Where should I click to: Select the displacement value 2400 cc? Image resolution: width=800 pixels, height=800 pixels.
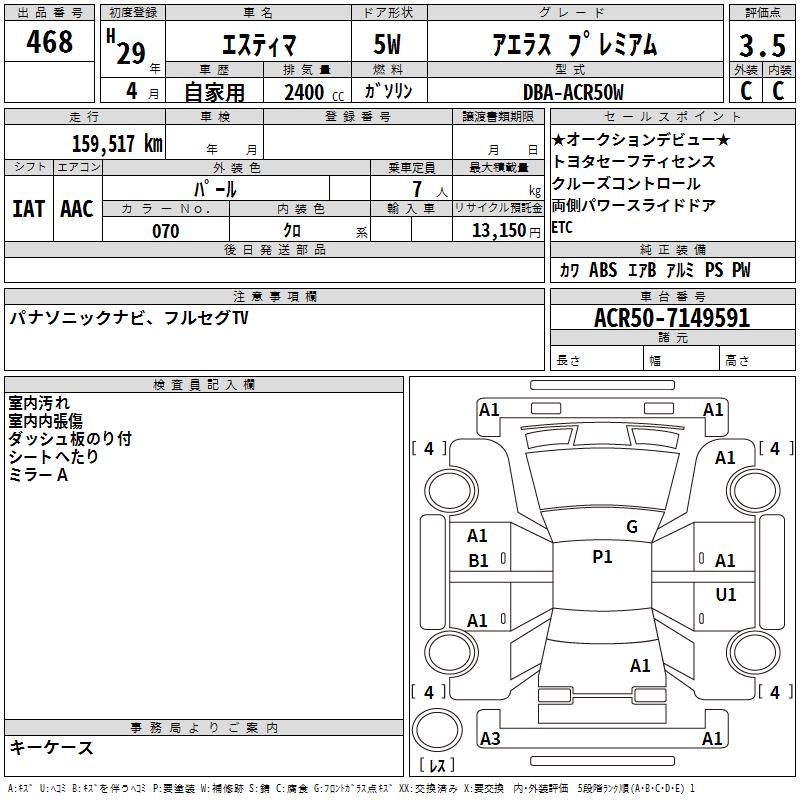coord(314,92)
